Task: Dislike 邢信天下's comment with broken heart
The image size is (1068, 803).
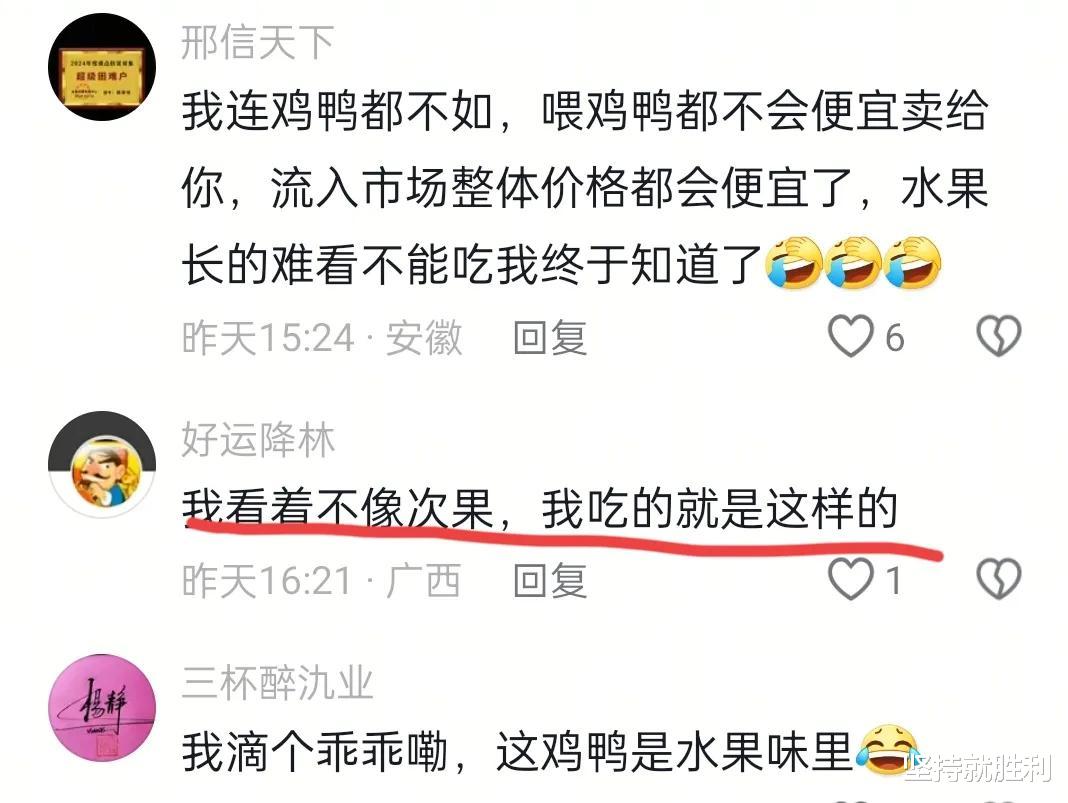Action: (x=999, y=336)
